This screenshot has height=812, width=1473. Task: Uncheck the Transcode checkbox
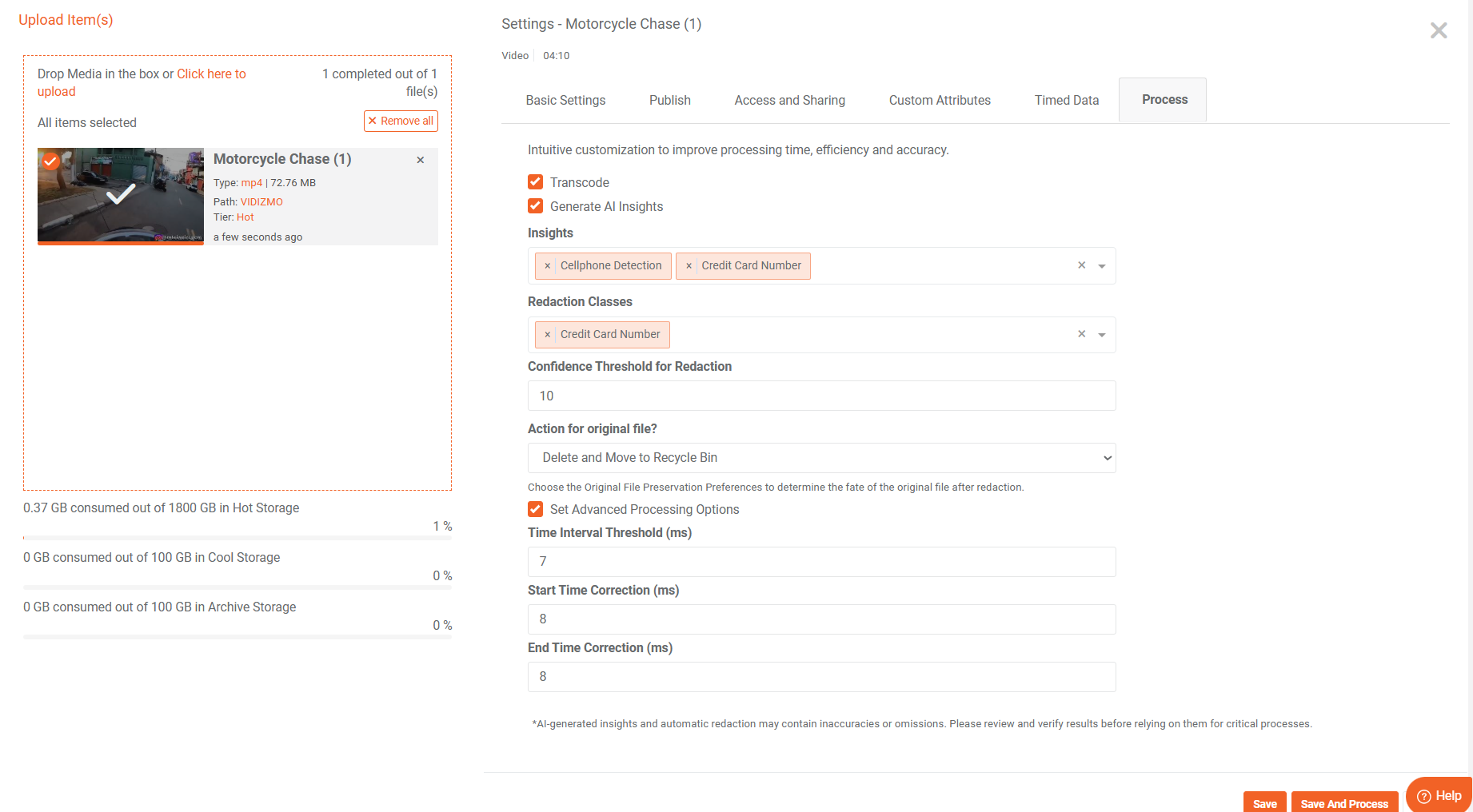point(536,182)
